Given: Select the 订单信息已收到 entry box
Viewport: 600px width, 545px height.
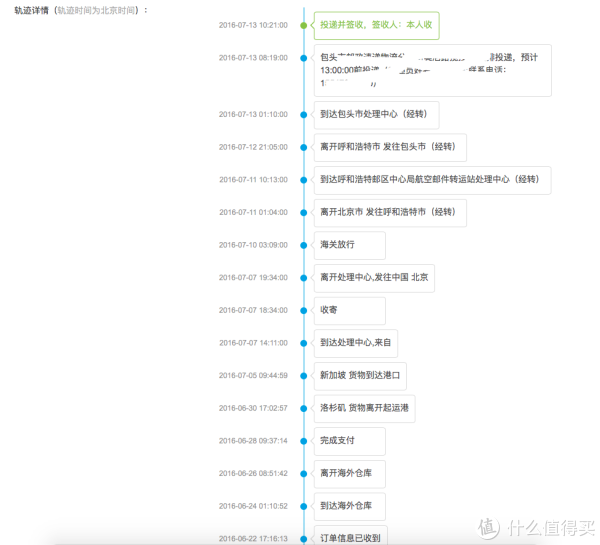Looking at the screenshot, I should (349, 536).
